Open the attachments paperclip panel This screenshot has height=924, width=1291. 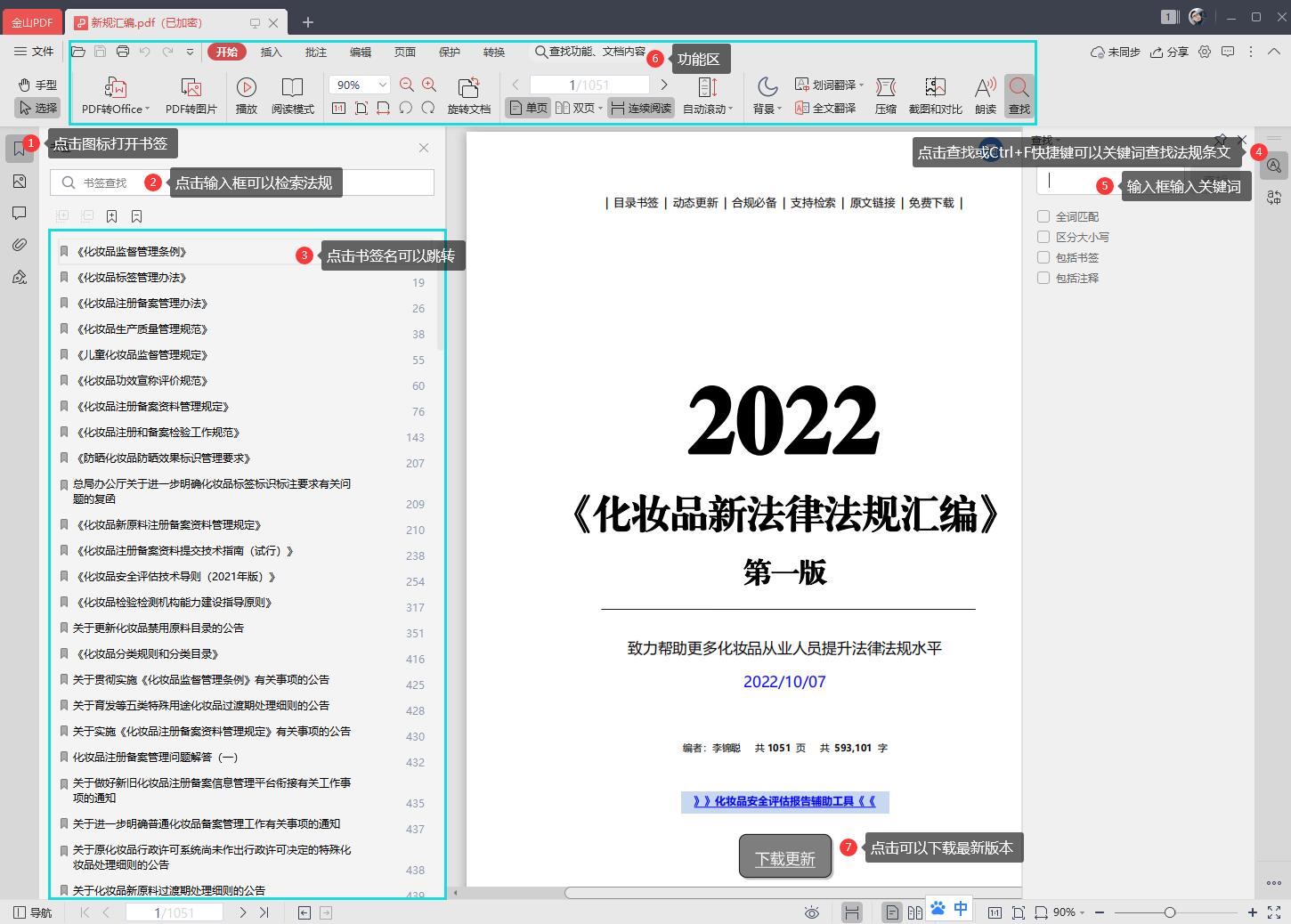[x=19, y=245]
